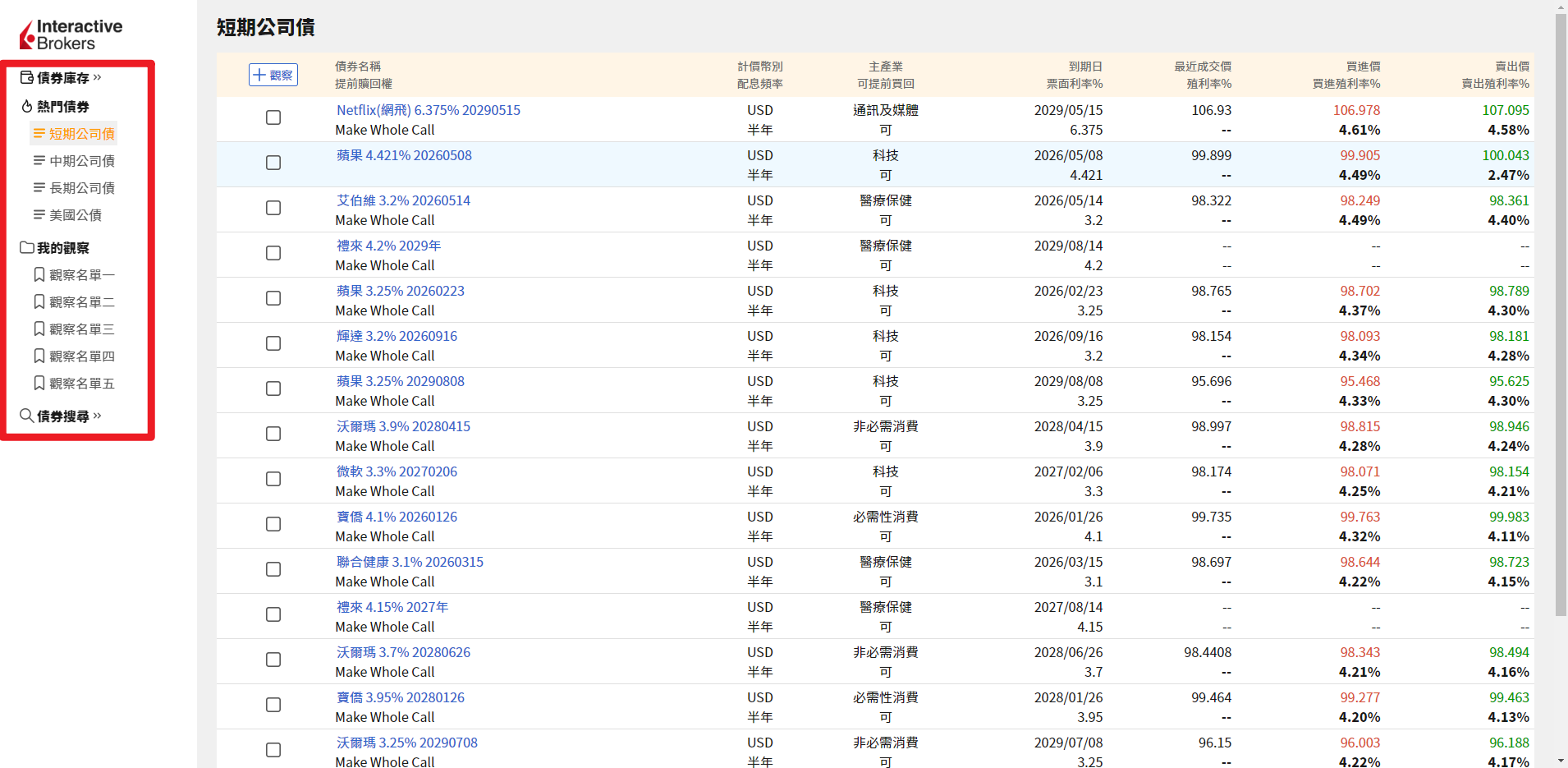Select checkbox for 微軟 3.3% 20270206
The width and height of the screenshot is (1568, 768).
click(273, 479)
